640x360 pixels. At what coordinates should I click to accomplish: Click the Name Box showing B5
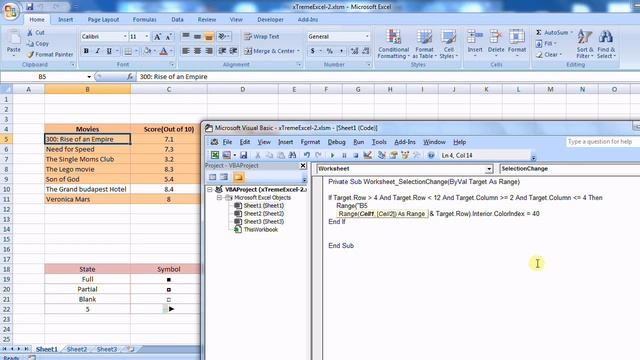pos(42,77)
